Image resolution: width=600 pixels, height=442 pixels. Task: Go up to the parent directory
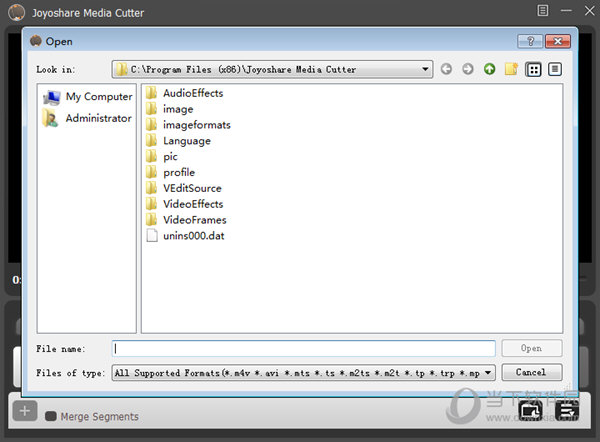489,69
